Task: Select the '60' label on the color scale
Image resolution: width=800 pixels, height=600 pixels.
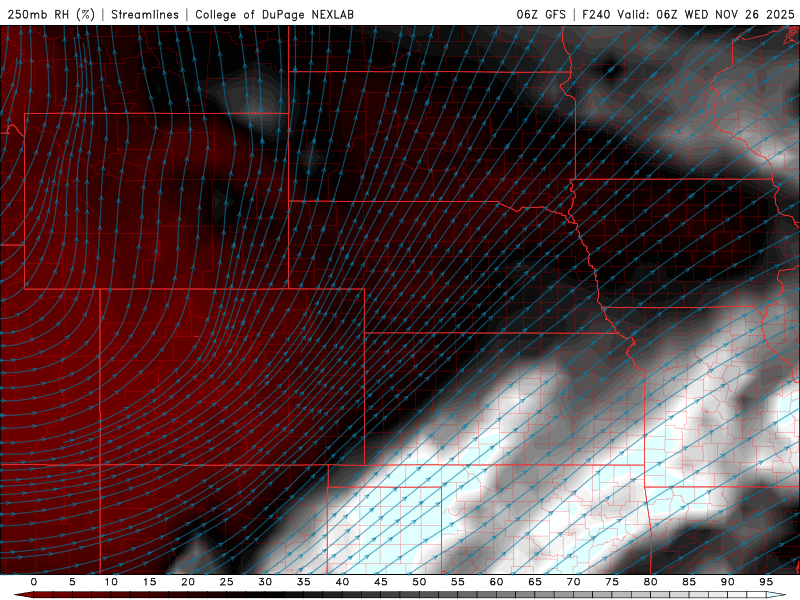Action: click(496, 582)
